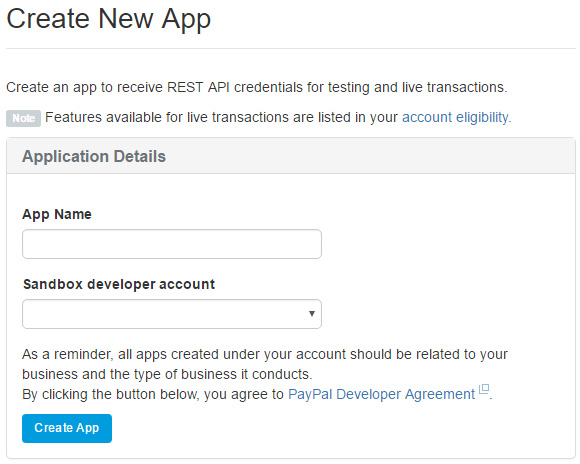The height and width of the screenshot is (464, 580).
Task: Open the Sandbox developer account dropdown
Action: (172, 314)
